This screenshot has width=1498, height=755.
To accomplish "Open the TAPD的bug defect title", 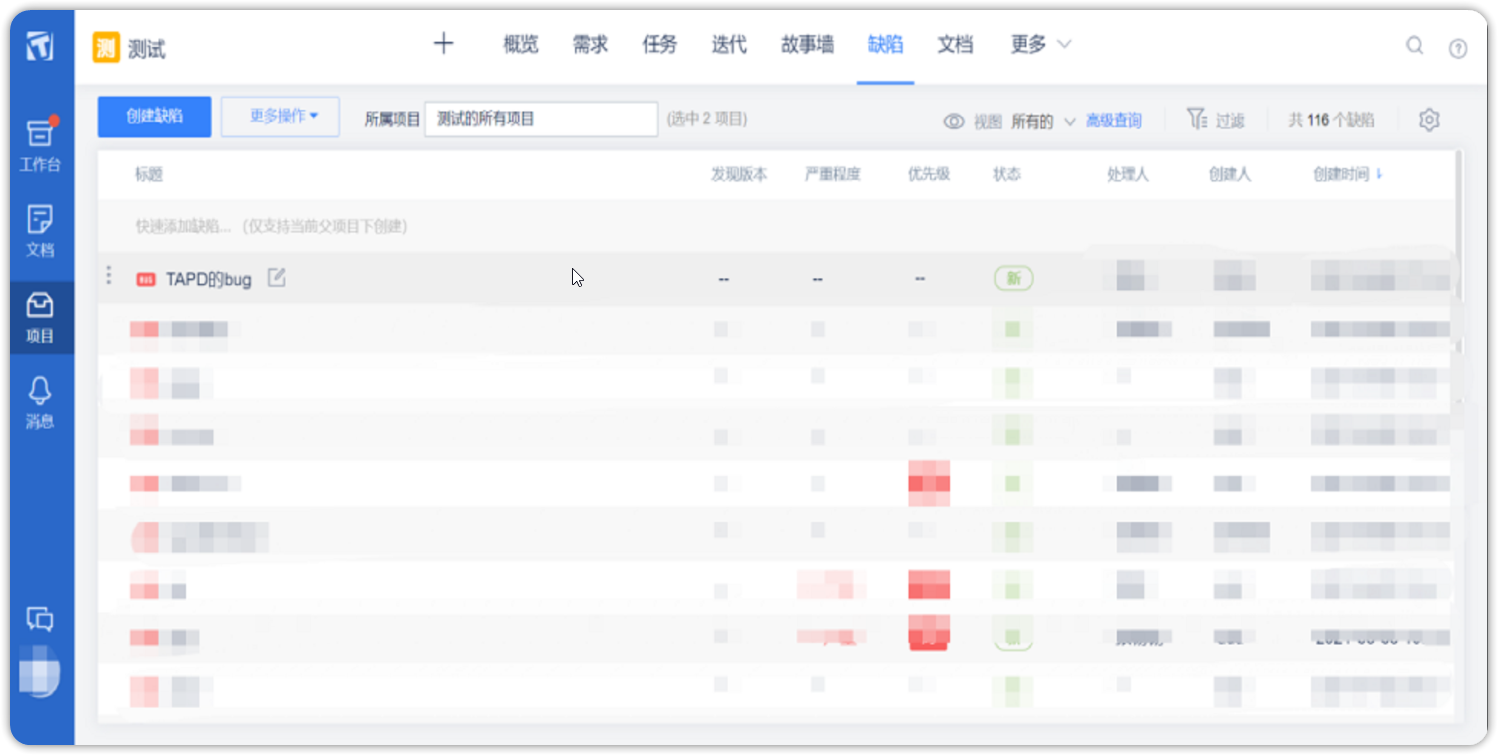I will click(x=209, y=280).
